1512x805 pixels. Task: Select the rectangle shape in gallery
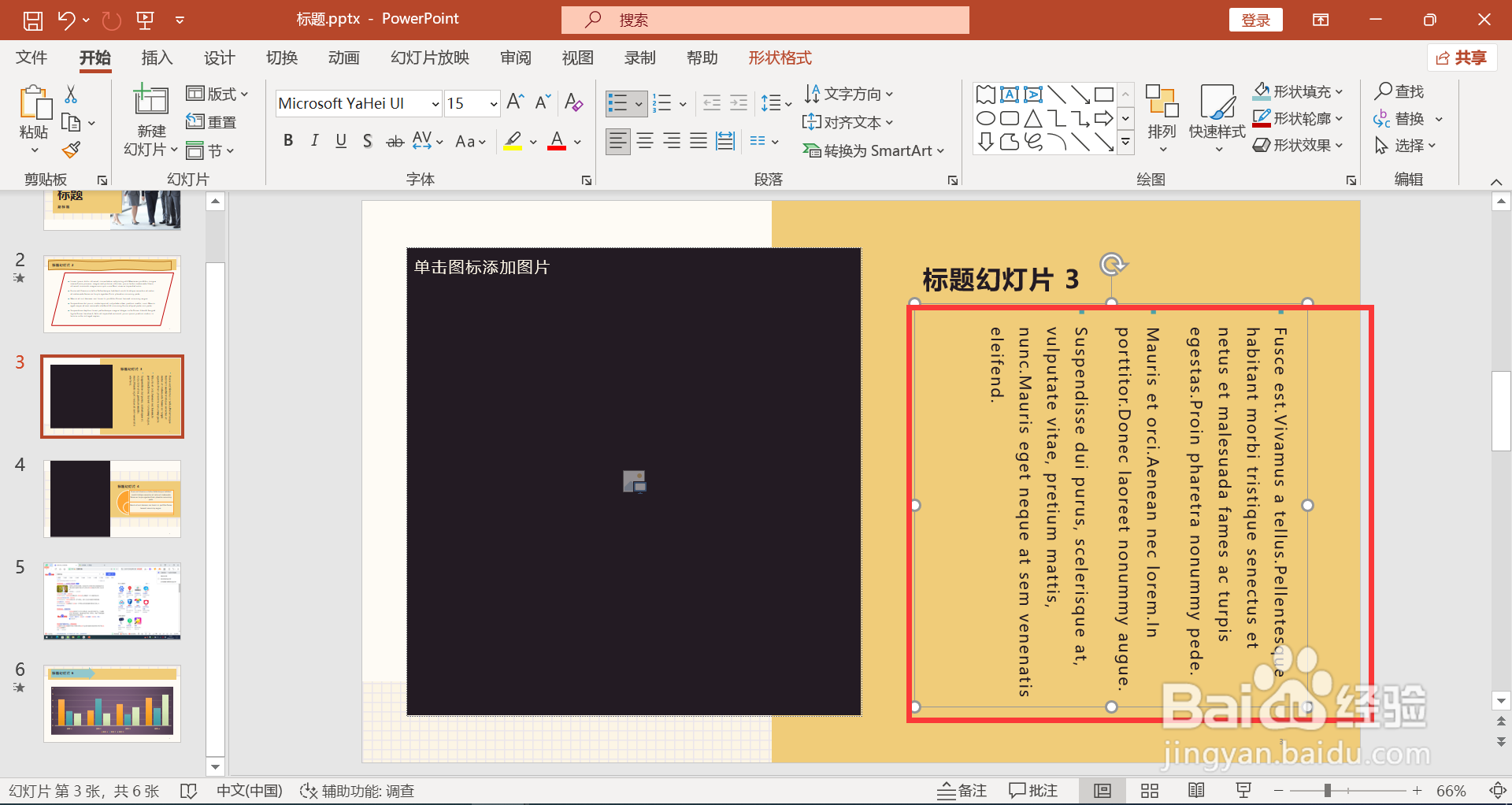pos(1104,95)
